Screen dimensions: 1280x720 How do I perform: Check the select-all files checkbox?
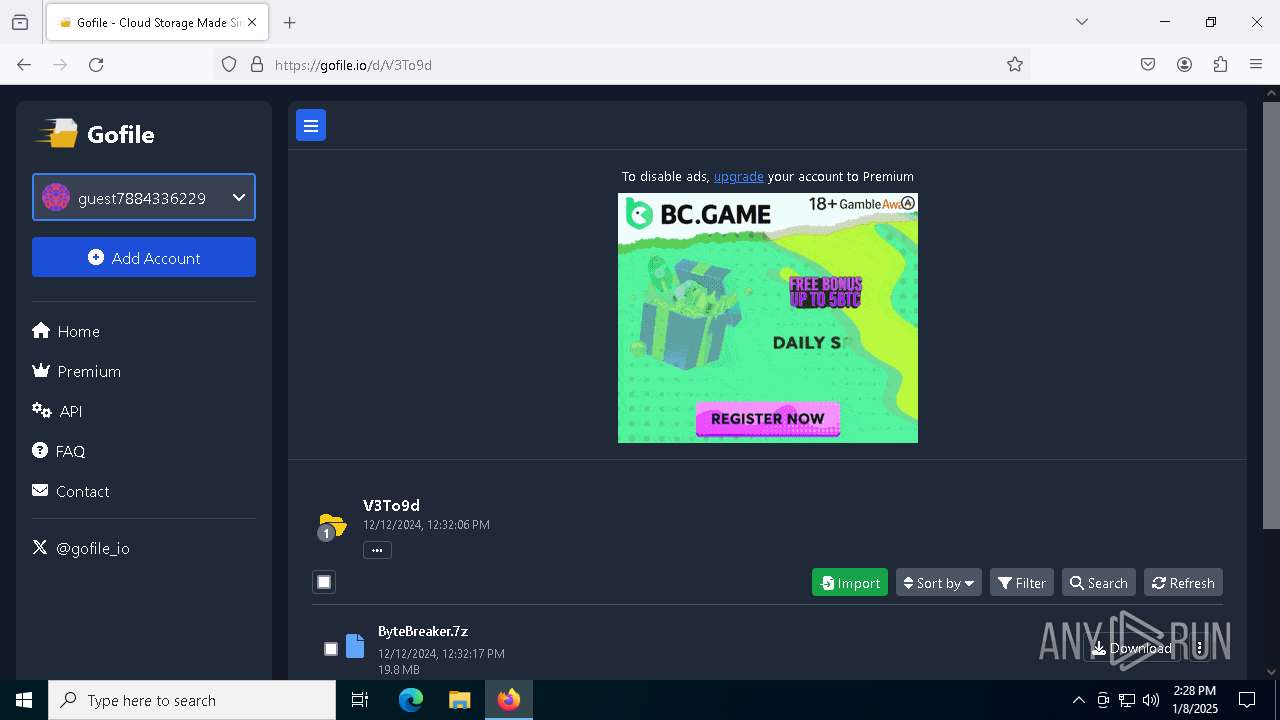(324, 582)
